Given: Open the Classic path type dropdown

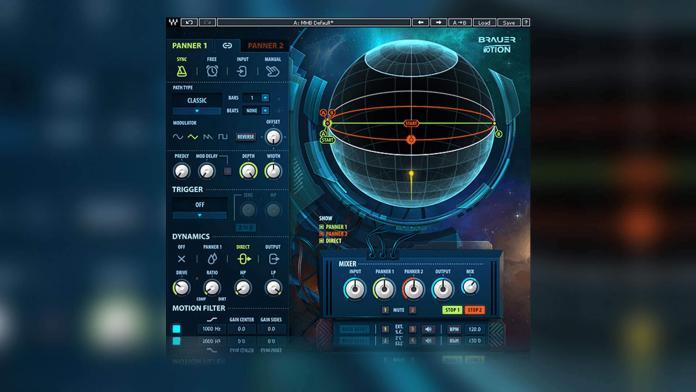Looking at the screenshot, I should 197,104.
